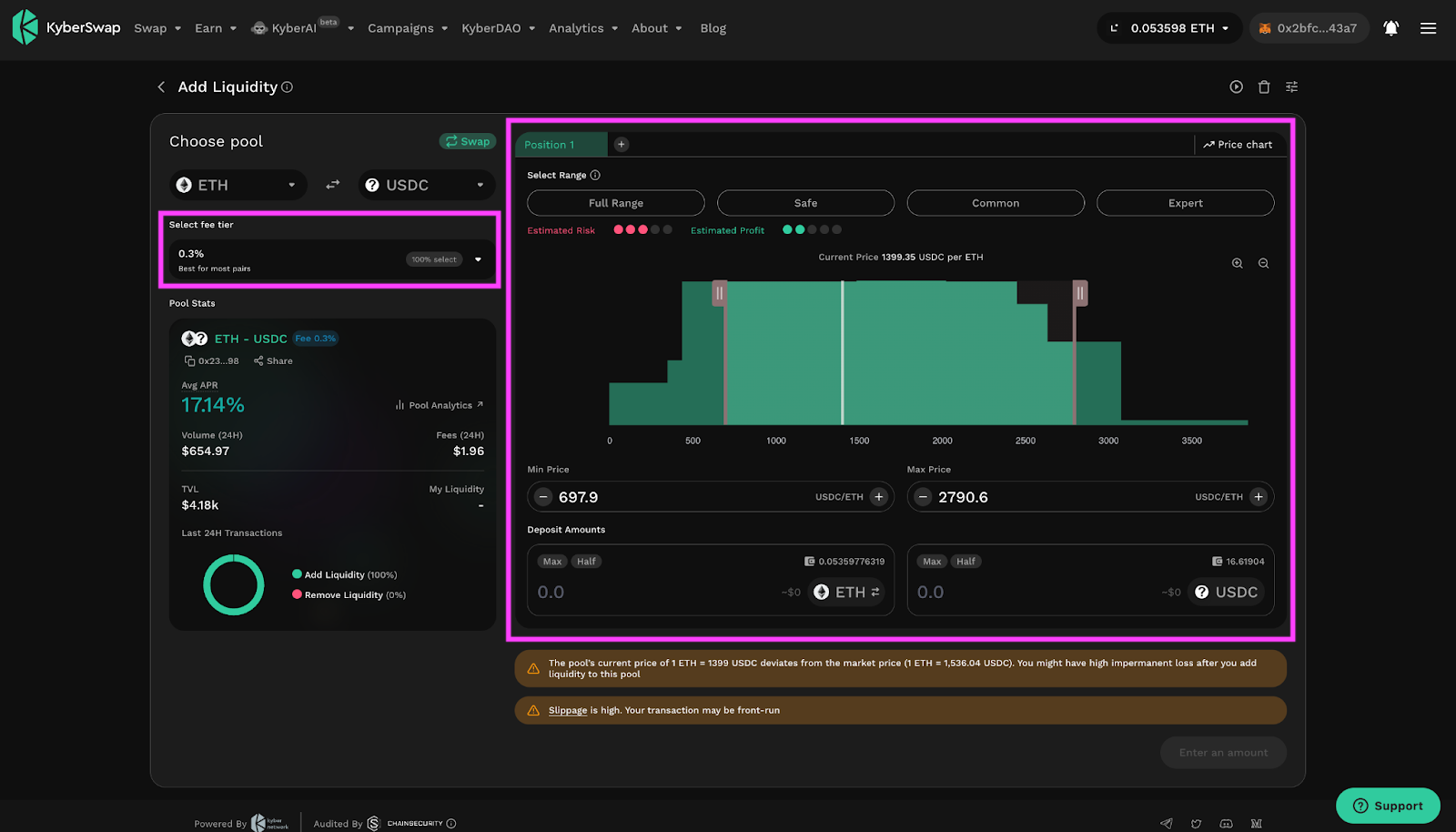This screenshot has height=832, width=1456.
Task: Show the Add Liquidity info tooltip
Action: (288, 87)
